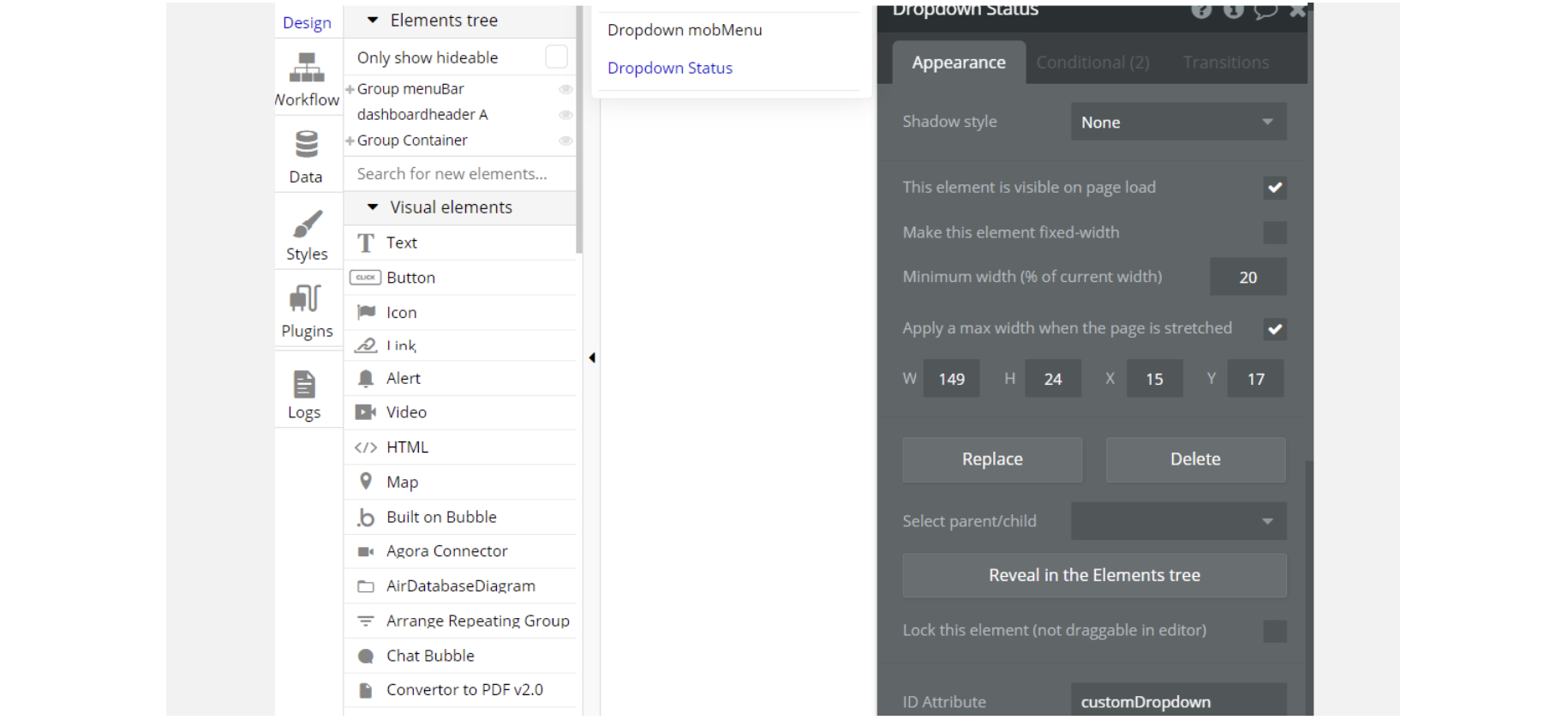This screenshot has width=1568, height=720.
Task: Open the Shadow style dropdown
Action: [x=1178, y=123]
